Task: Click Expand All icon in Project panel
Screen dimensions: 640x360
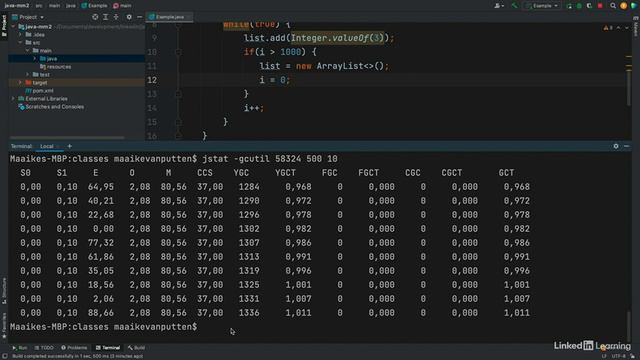Action: pyautogui.click(x=106, y=17)
